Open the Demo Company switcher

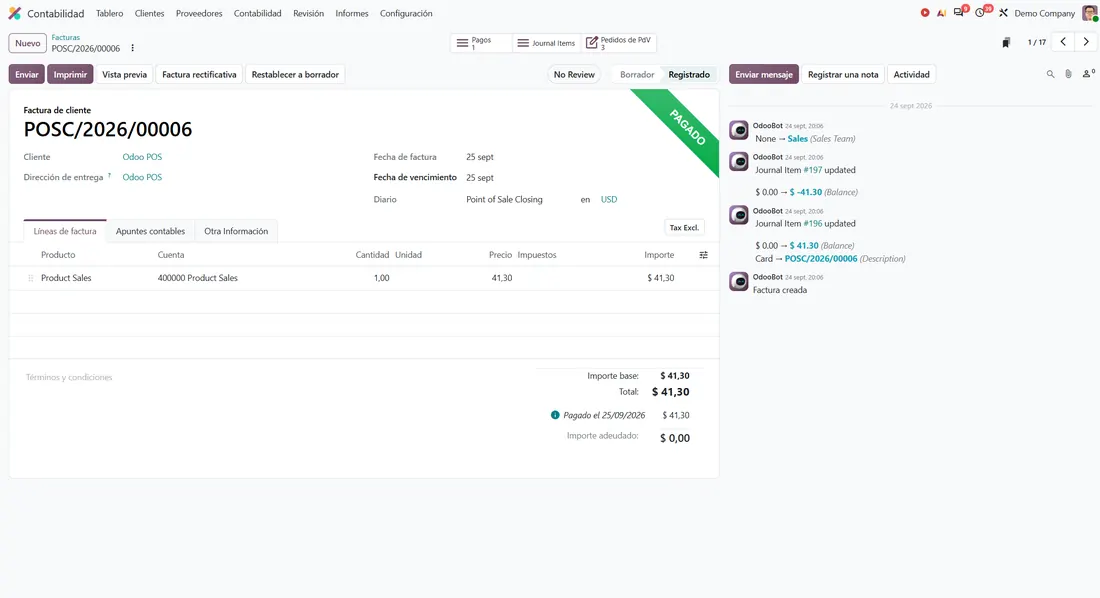click(x=1045, y=13)
